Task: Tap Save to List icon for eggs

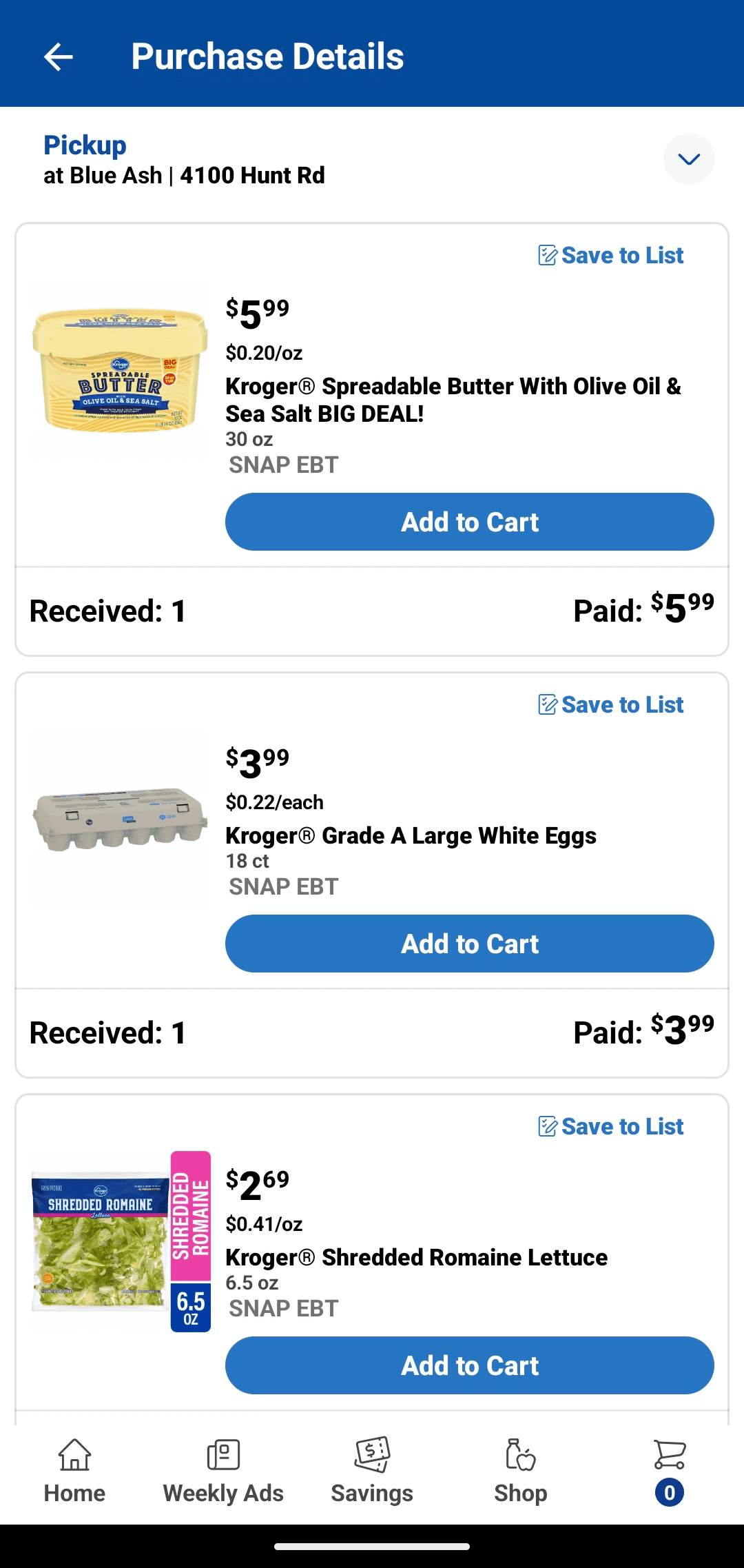Action: [548, 704]
